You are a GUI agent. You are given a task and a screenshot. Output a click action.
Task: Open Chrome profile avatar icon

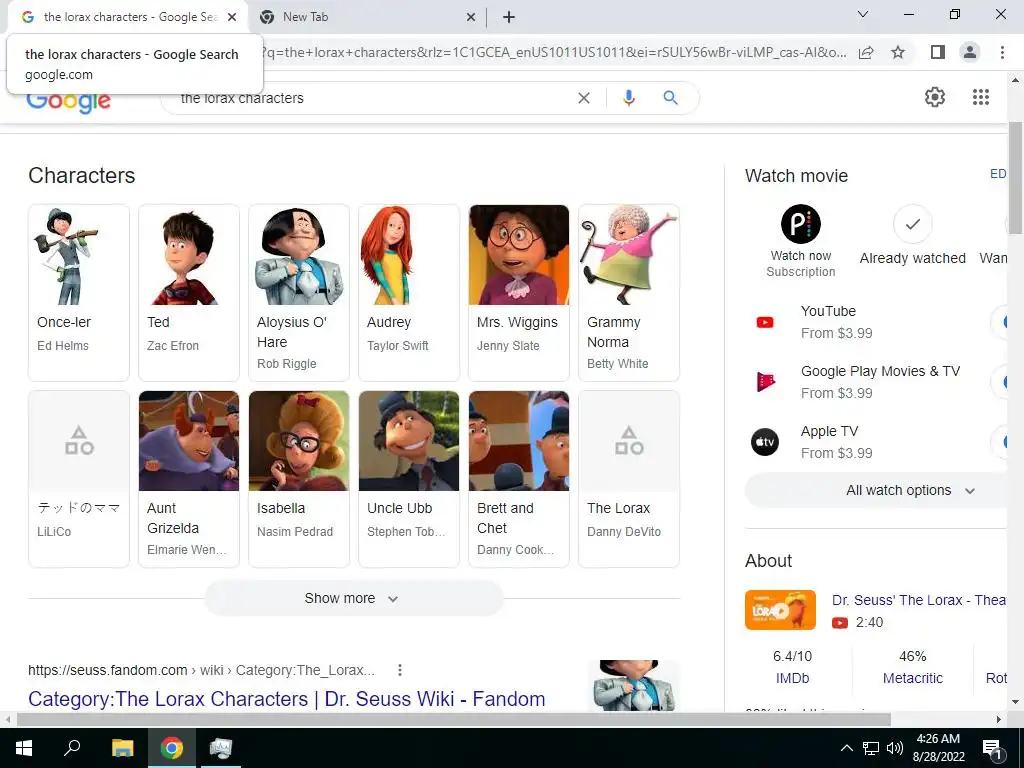[x=970, y=52]
